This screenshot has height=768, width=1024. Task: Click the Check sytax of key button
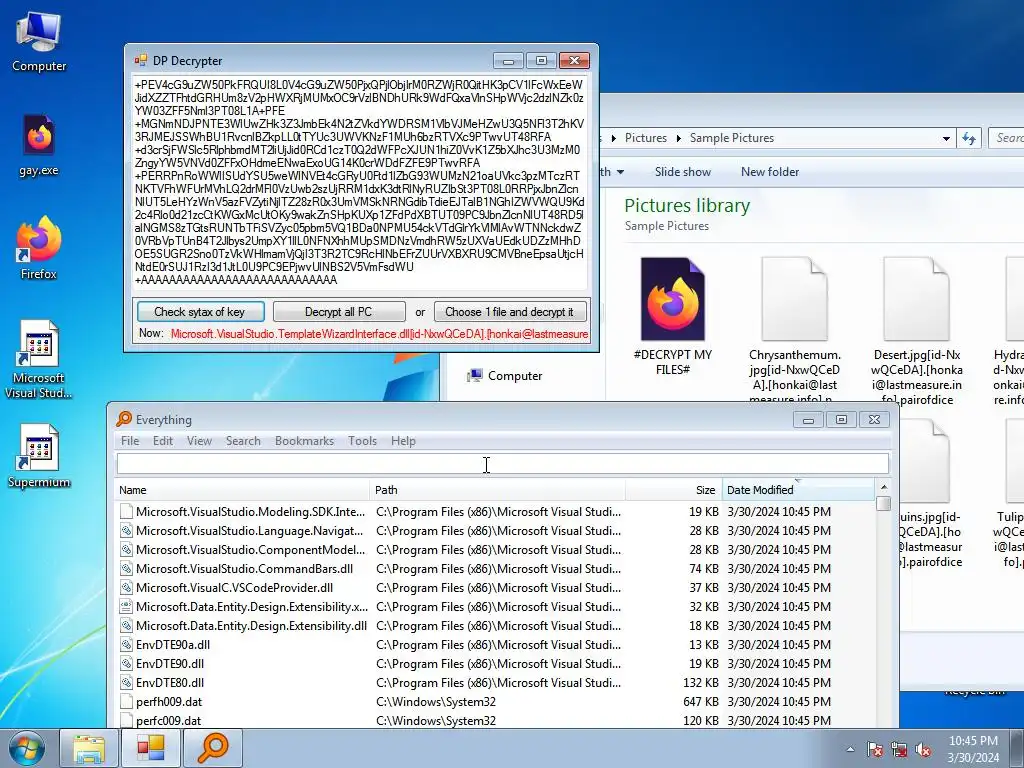click(x=200, y=312)
